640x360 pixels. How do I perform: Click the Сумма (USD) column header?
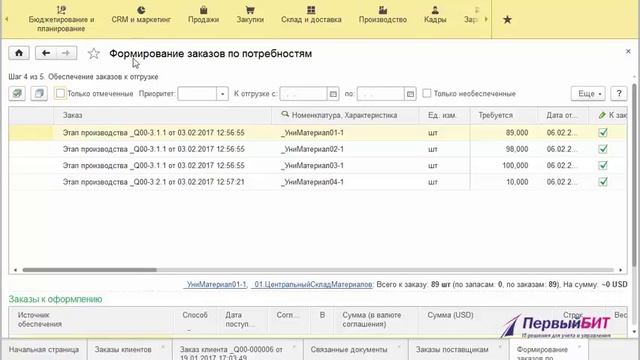point(450,315)
